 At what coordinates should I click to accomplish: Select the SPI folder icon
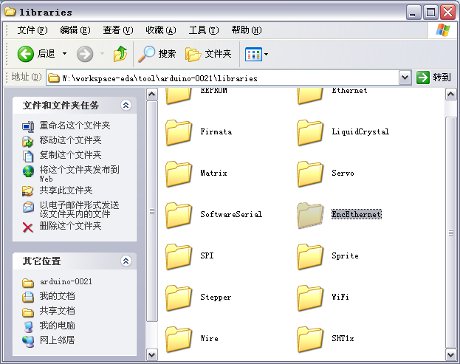[178, 257]
